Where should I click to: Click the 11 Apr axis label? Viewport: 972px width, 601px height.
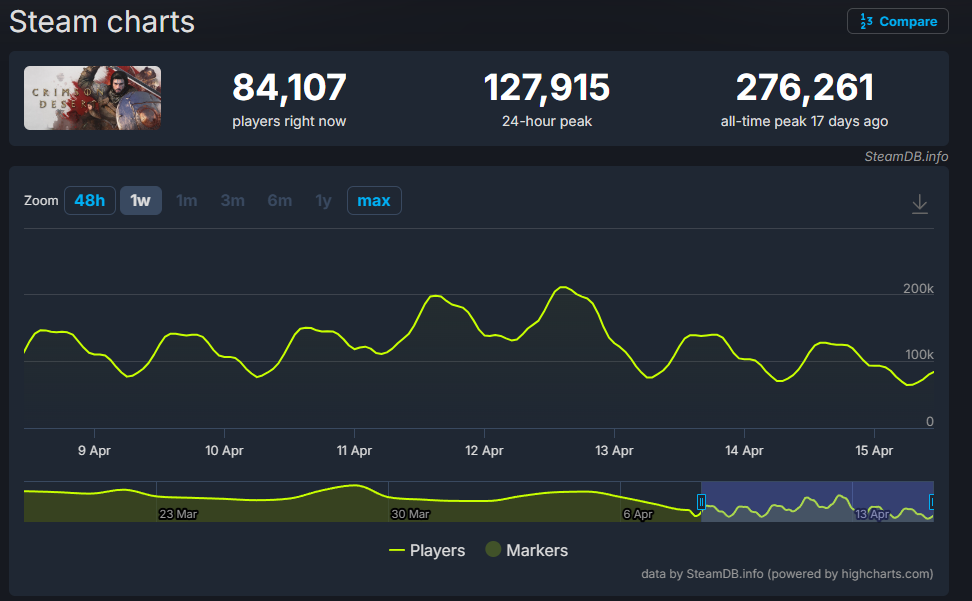pyautogui.click(x=354, y=450)
